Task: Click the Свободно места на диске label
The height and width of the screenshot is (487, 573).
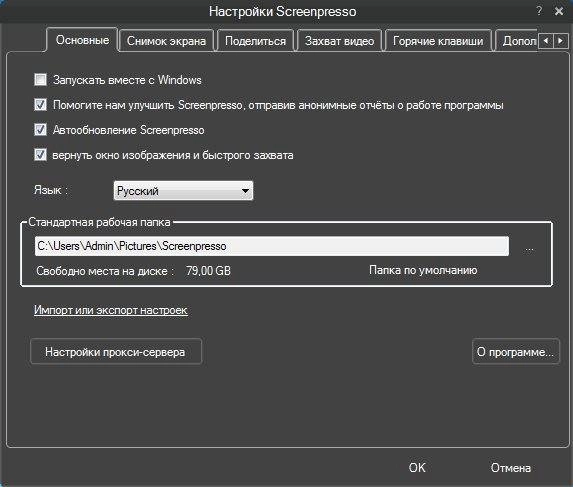Action: [105, 271]
